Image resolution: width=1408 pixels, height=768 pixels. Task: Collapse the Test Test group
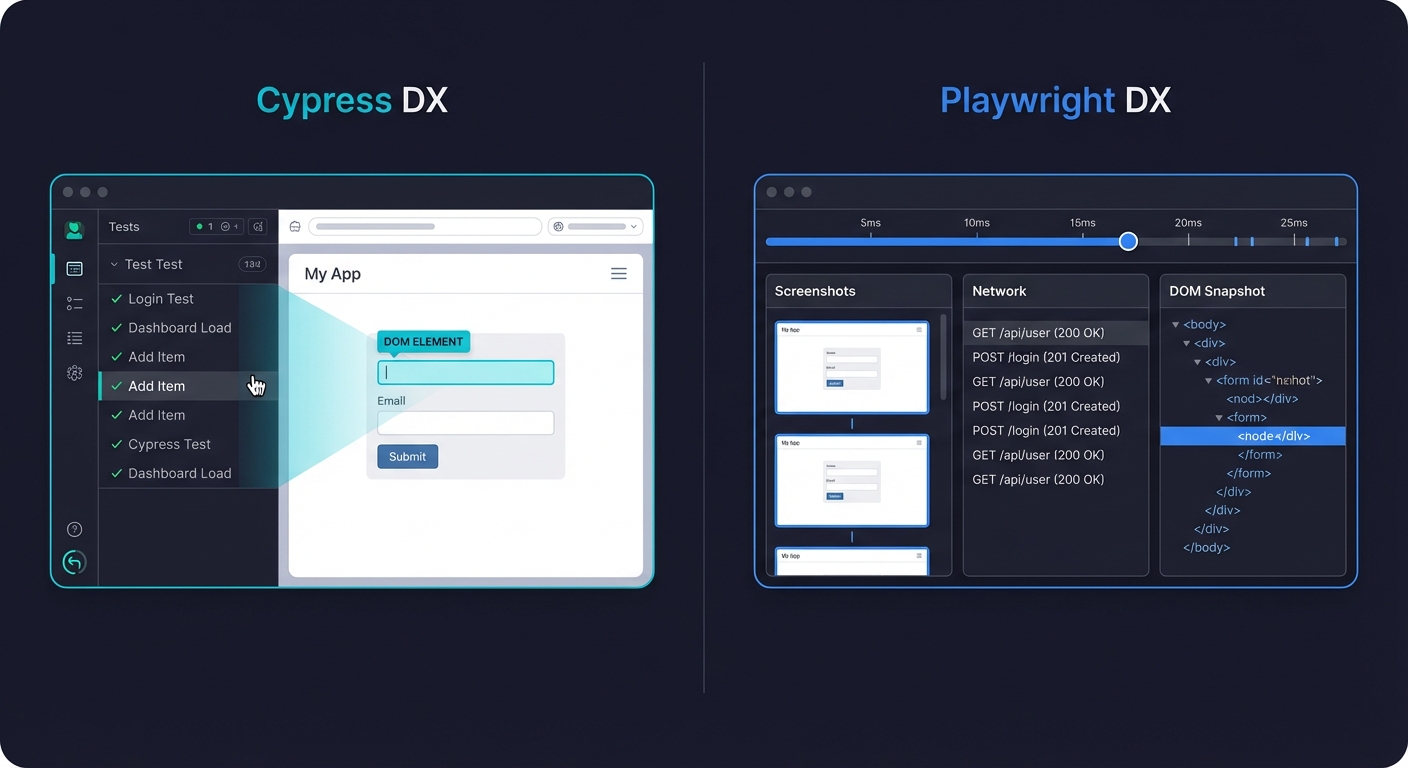coord(113,263)
